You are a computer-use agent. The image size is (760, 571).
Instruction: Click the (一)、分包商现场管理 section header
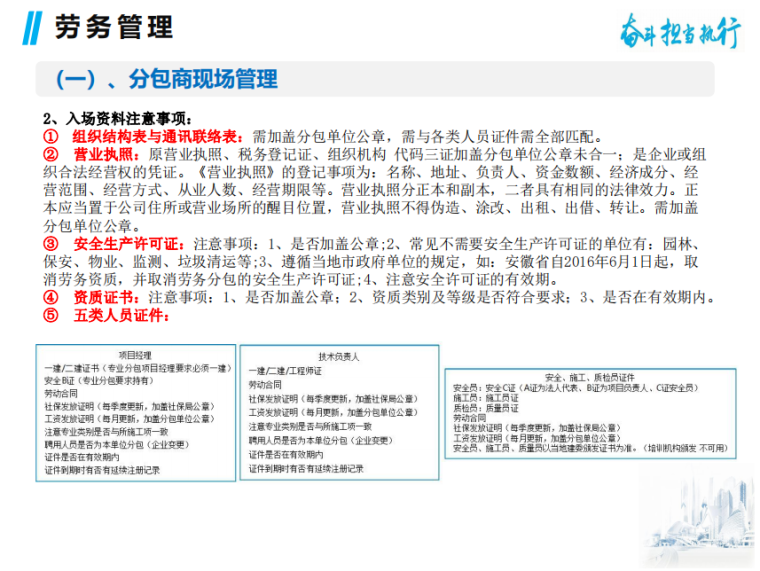point(166,79)
